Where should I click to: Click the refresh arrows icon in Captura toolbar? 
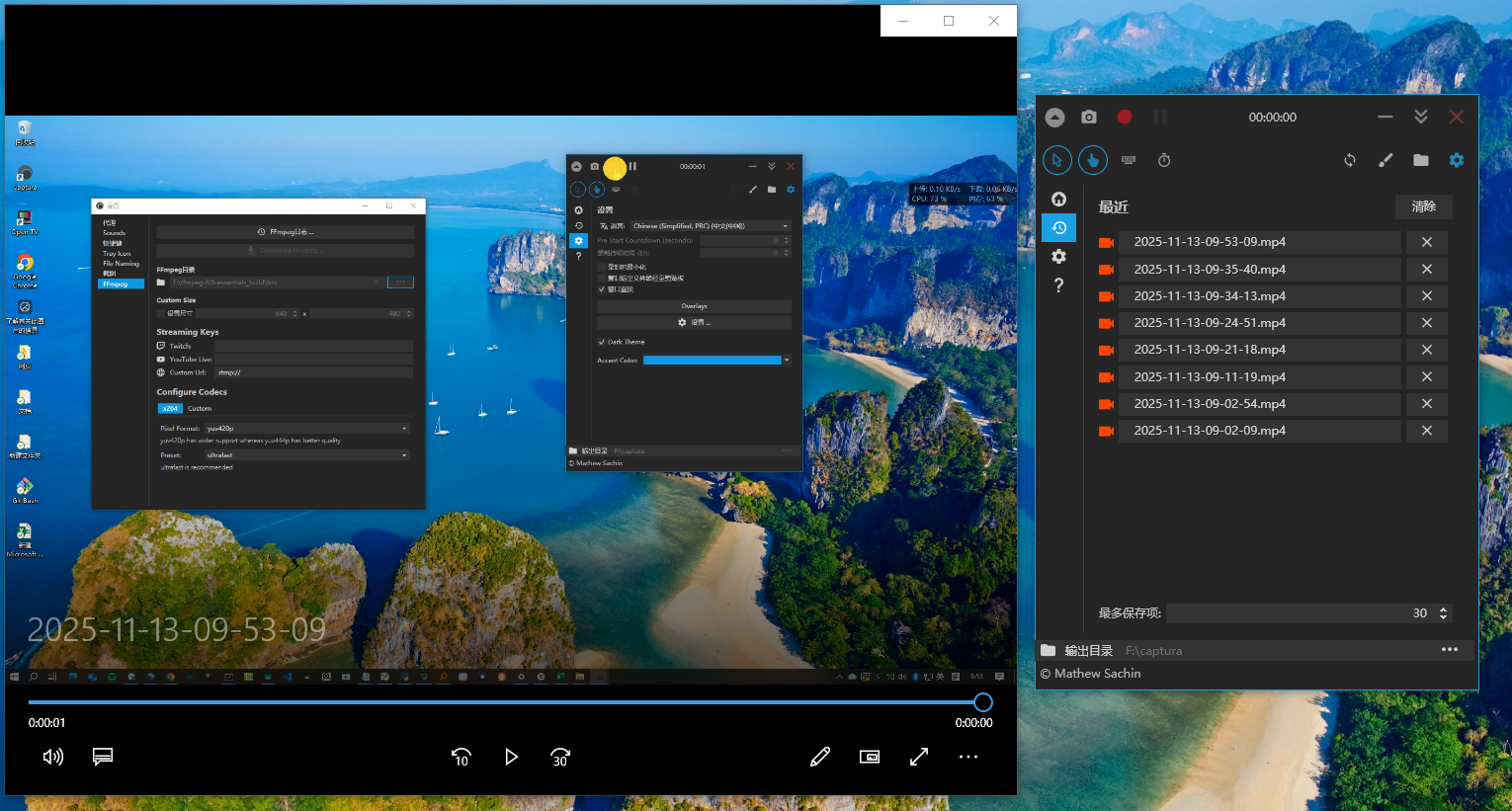click(1350, 160)
